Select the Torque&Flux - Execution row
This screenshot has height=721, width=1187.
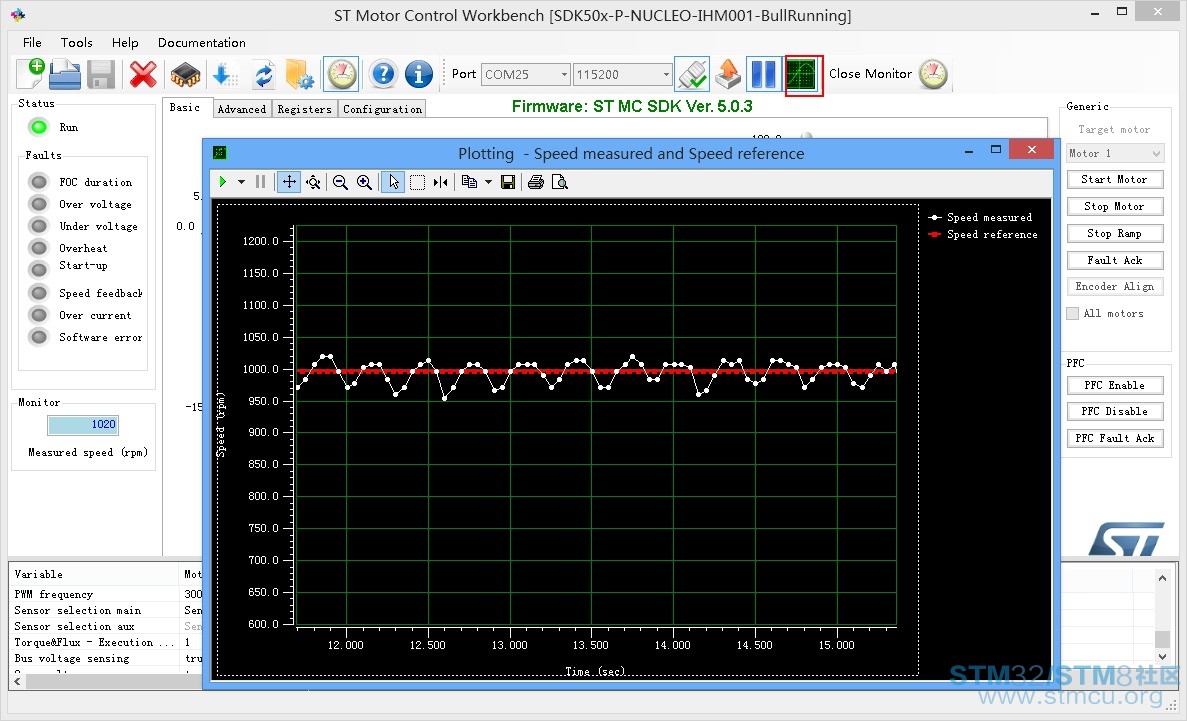tap(107, 642)
